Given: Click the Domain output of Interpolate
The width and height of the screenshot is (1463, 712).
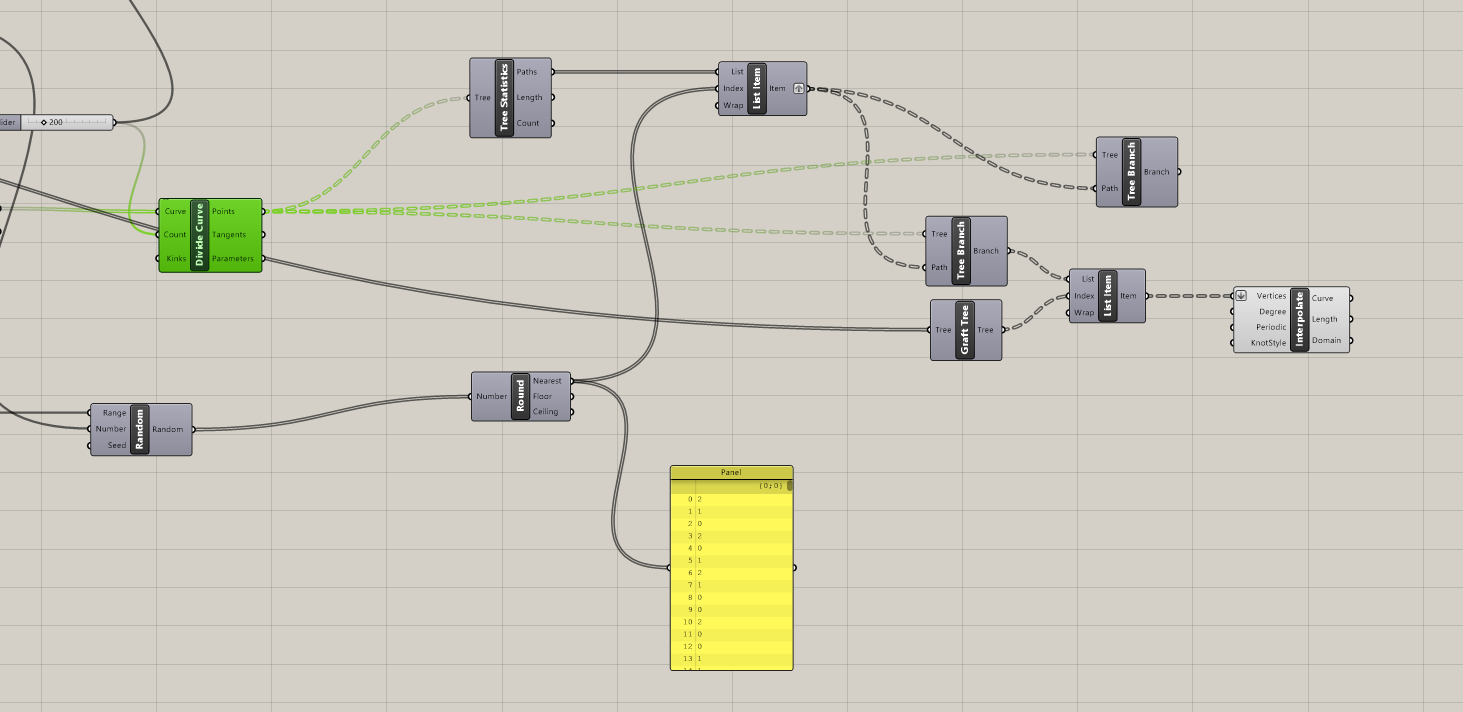Looking at the screenshot, I should point(1326,341).
